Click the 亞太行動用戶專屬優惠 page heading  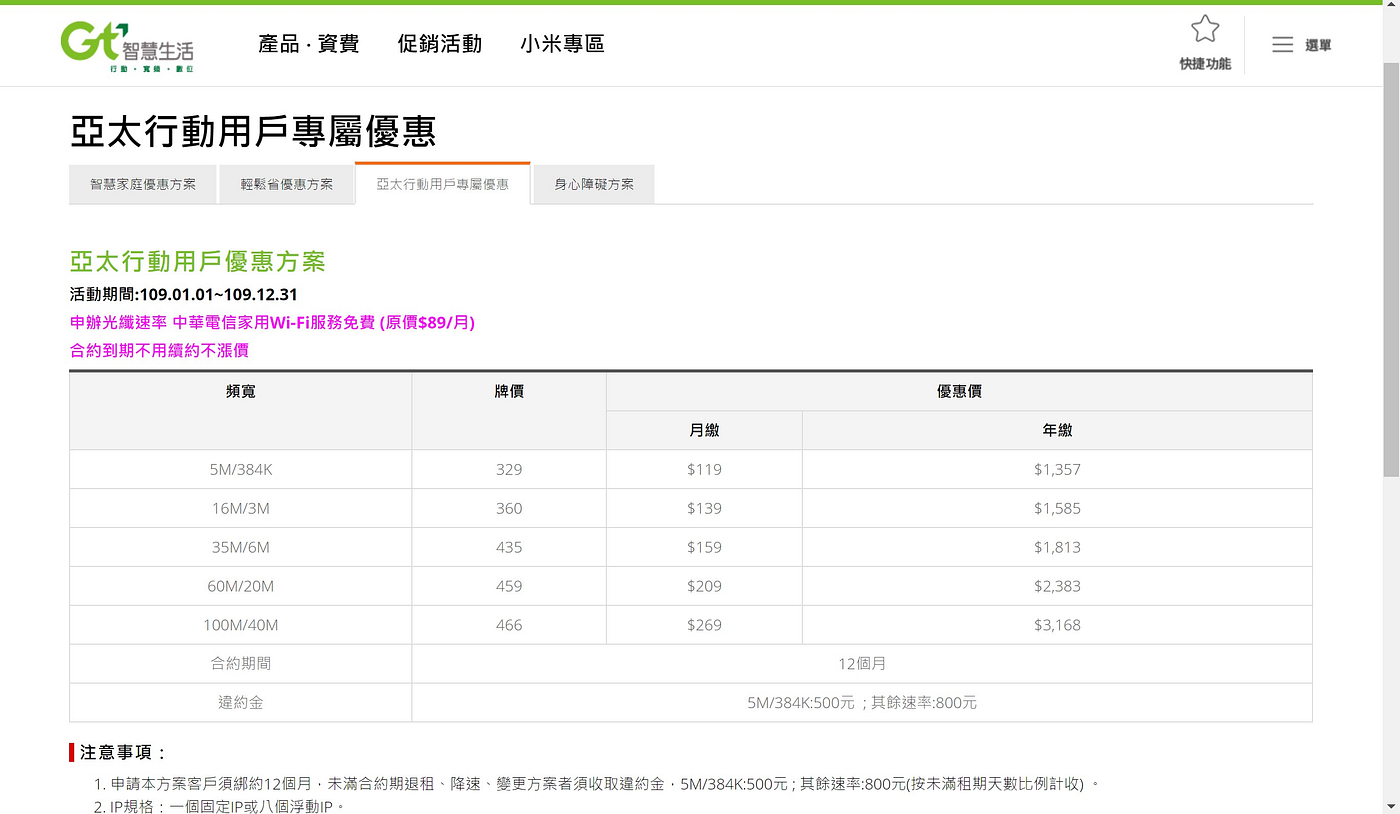(x=253, y=132)
